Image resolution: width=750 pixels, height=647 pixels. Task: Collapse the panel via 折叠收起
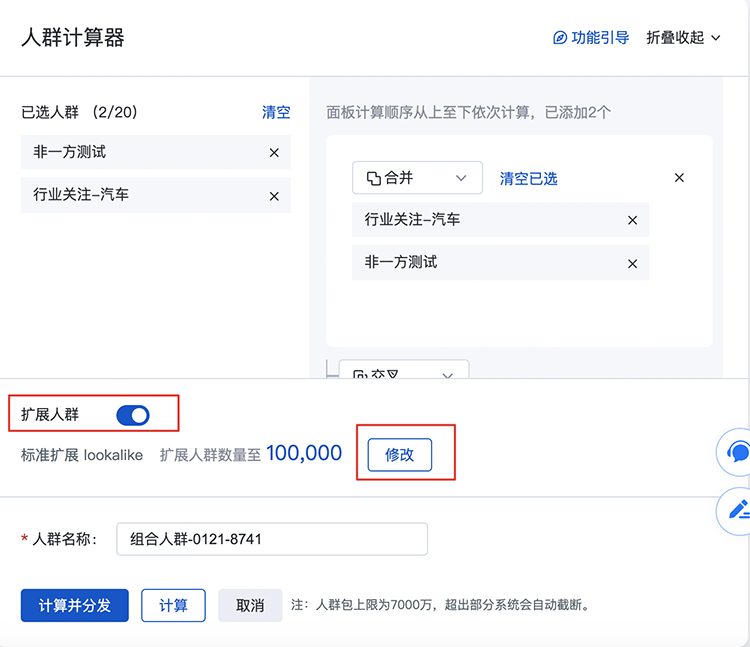pos(683,38)
